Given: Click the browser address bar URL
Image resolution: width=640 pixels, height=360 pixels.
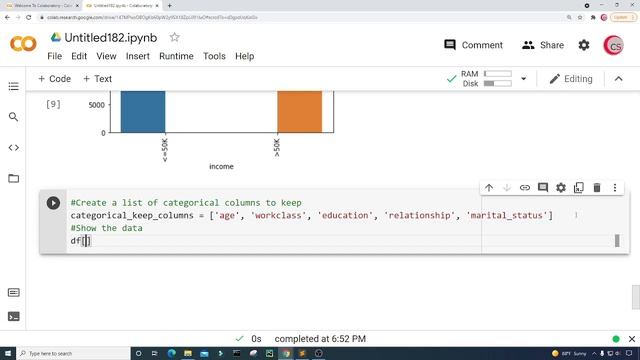Looking at the screenshot, I should (152, 18).
